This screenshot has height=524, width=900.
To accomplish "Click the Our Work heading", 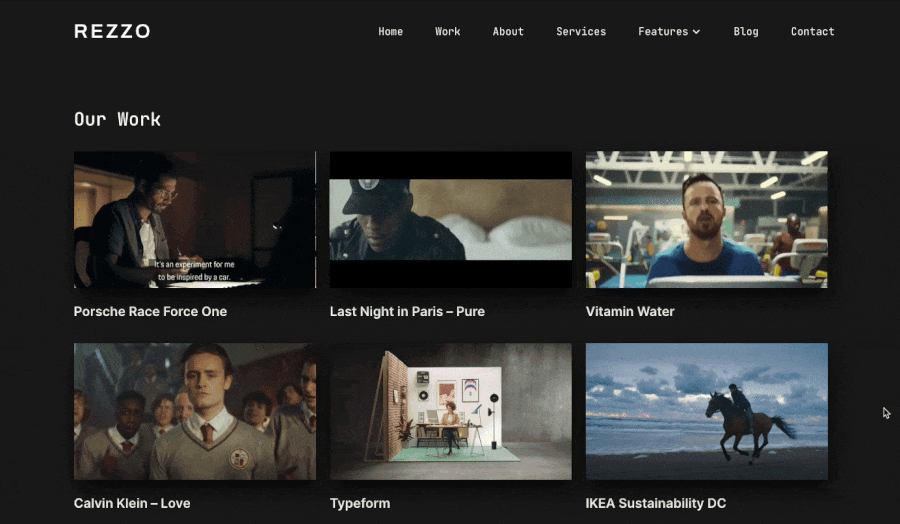I will coord(117,119).
